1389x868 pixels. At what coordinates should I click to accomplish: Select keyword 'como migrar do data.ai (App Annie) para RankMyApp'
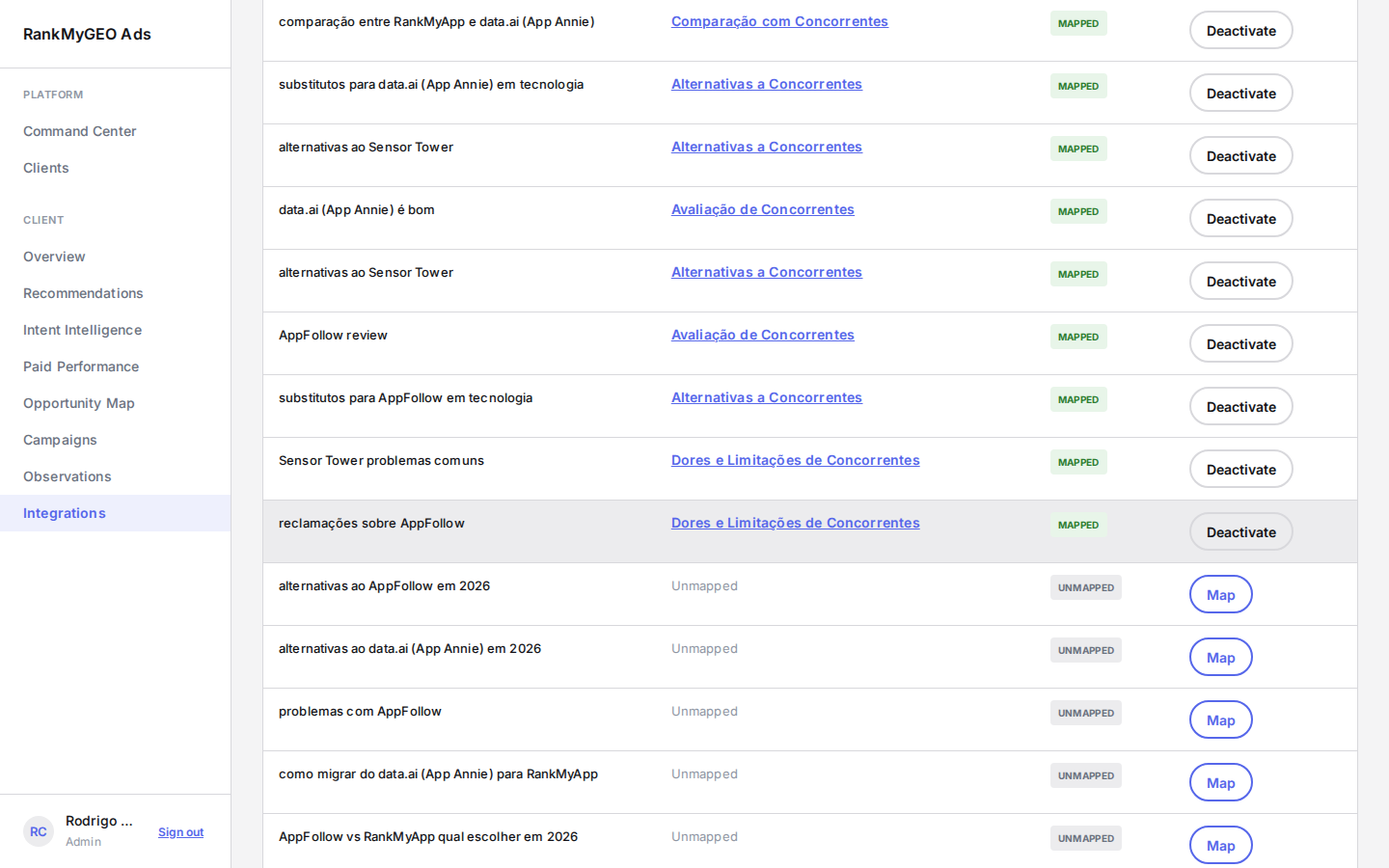(438, 773)
